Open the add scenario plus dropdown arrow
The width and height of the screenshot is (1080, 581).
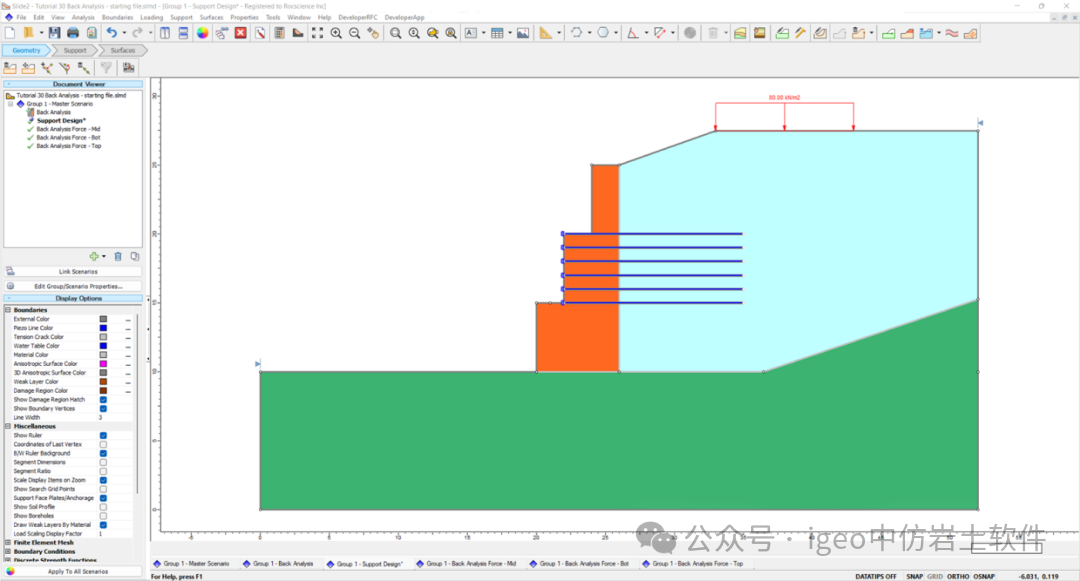pos(104,257)
